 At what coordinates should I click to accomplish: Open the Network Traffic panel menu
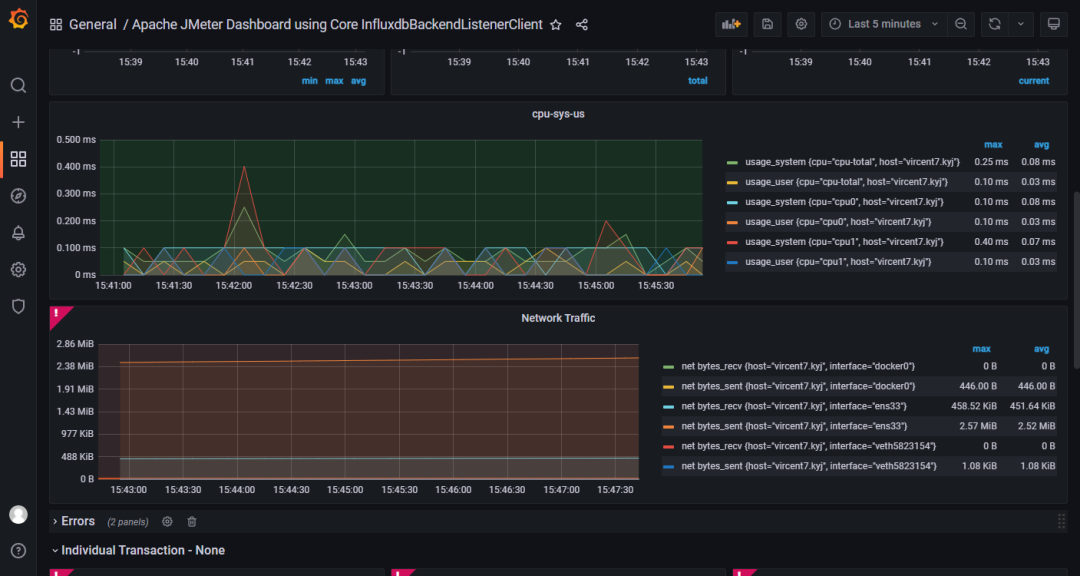click(x=558, y=318)
